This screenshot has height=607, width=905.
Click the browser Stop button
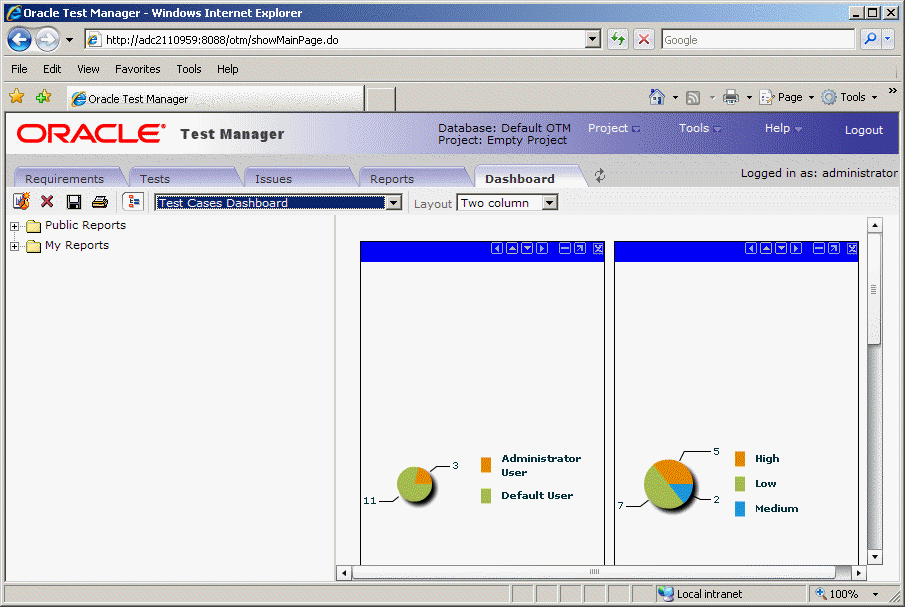644,39
